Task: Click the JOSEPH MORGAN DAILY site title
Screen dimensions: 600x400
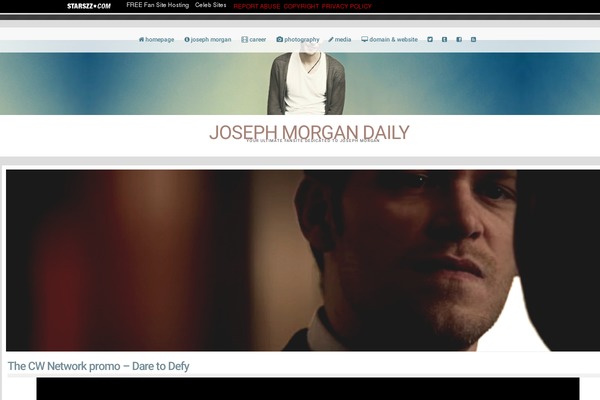Action: click(309, 132)
